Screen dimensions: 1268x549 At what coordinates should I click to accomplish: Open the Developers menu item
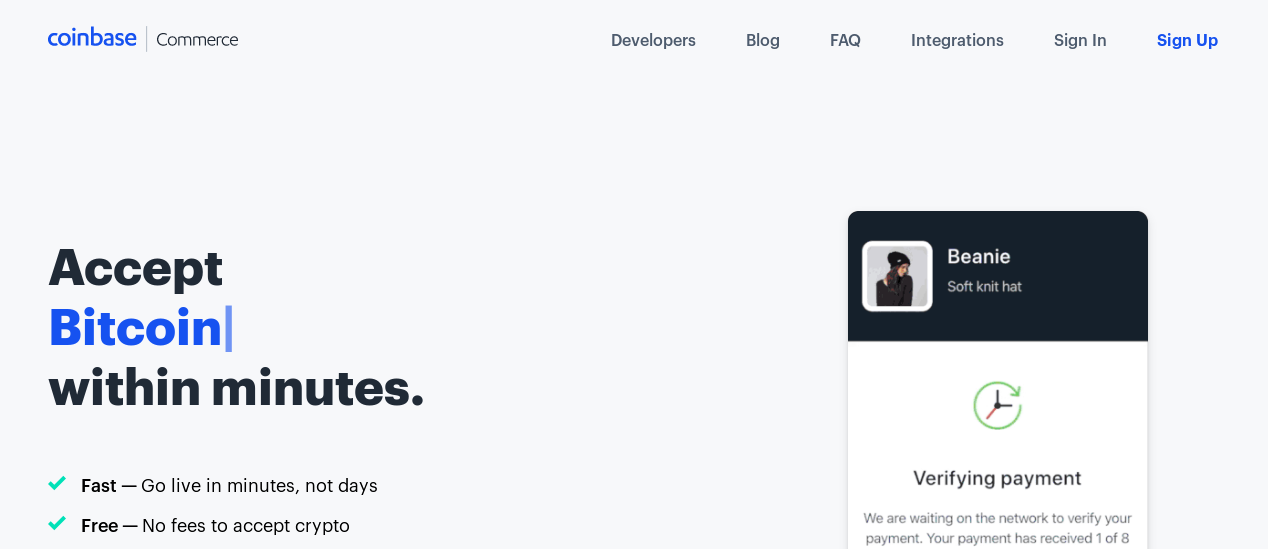[x=653, y=40]
